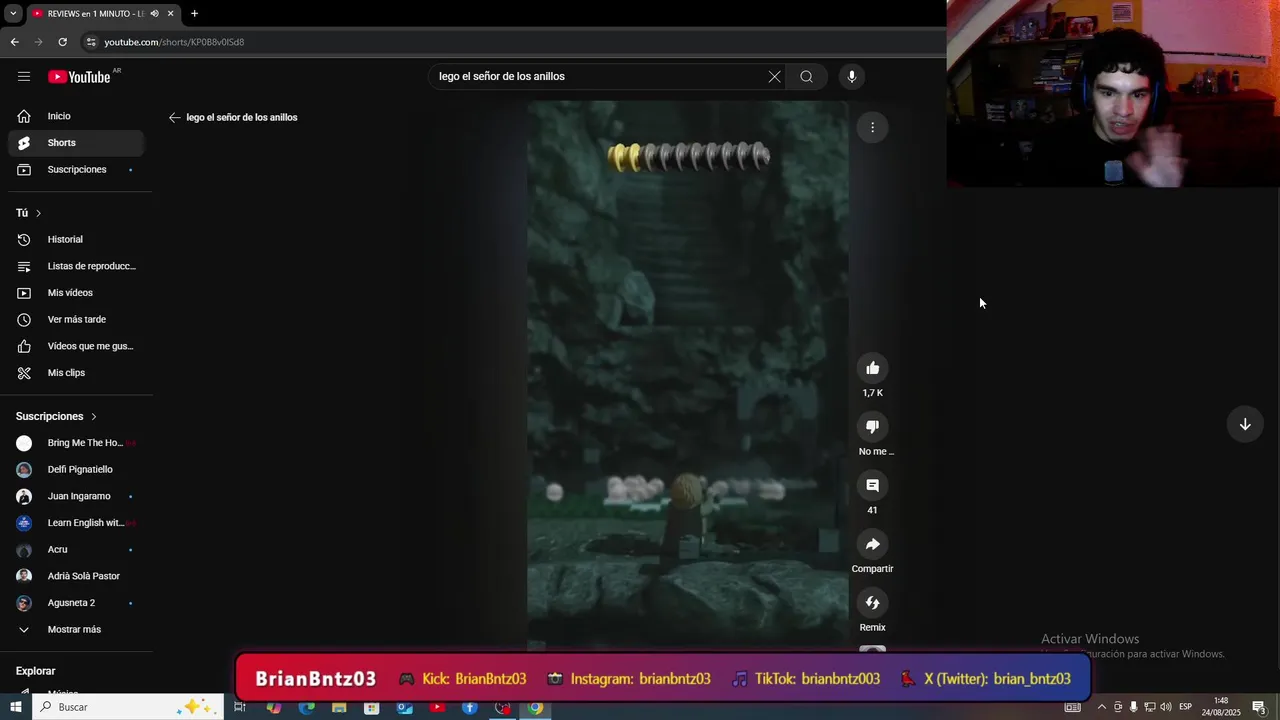The height and width of the screenshot is (720, 1280).
Task: Go back via arrow beside search title
Action: [175, 117]
